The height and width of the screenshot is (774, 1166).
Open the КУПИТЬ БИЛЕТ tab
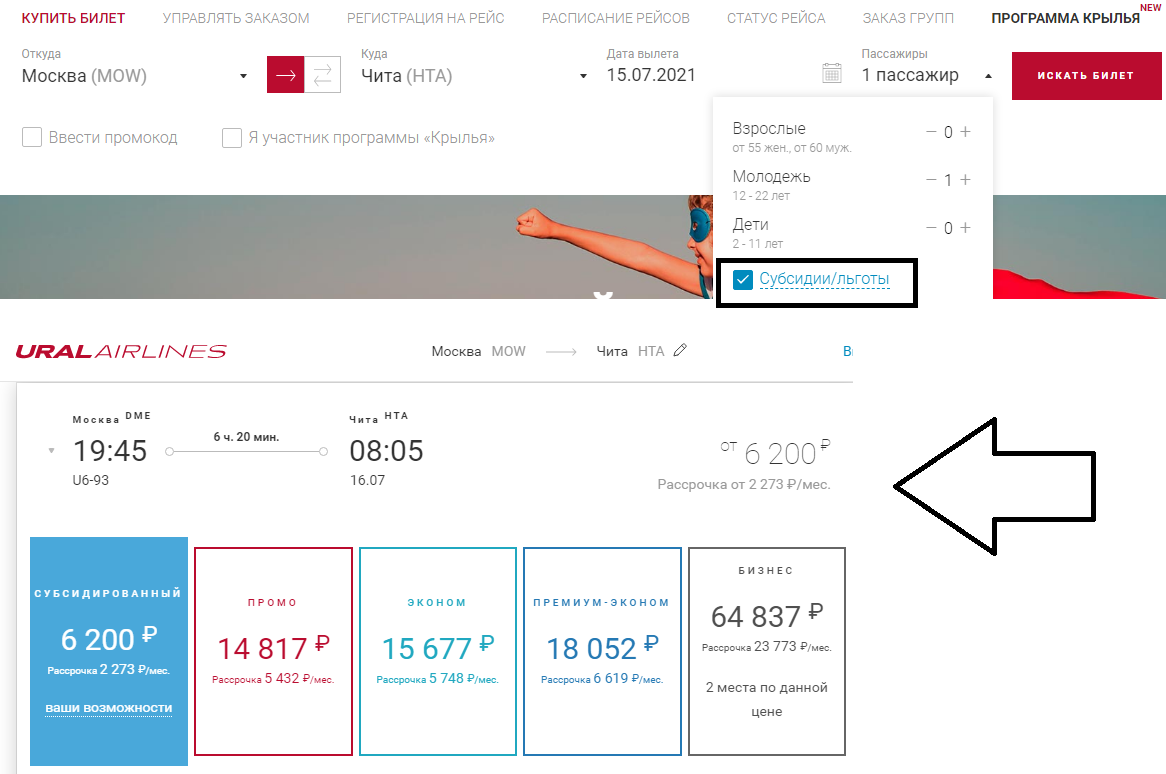pyautogui.click(x=74, y=18)
